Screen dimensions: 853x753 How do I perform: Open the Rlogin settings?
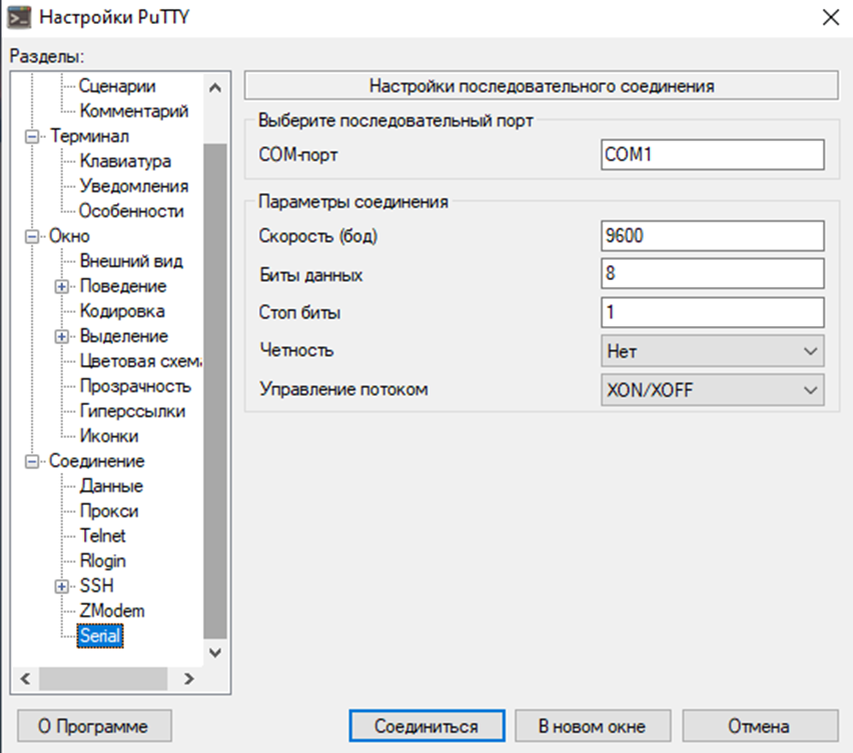click(x=103, y=561)
